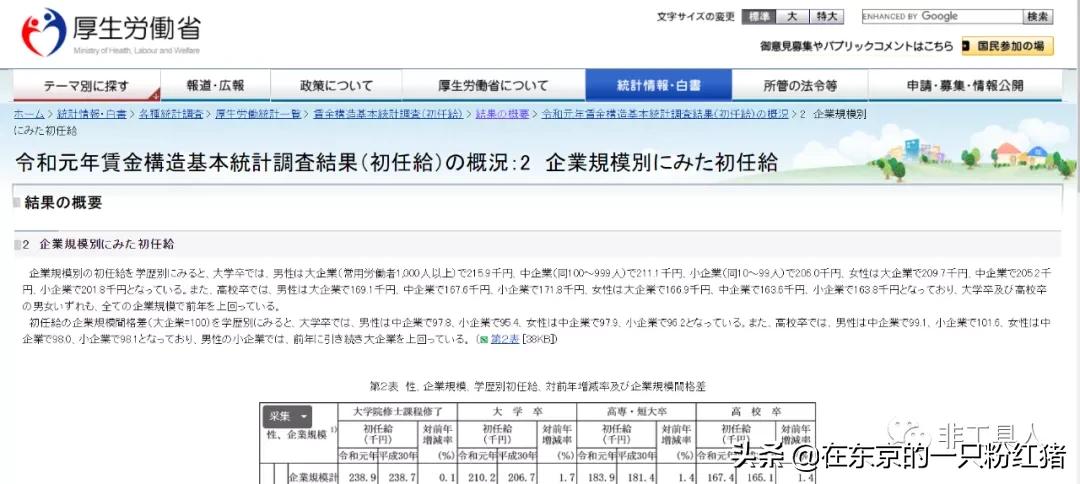This screenshot has width=1080, height=484.
Task: Click table cell value 210.2
Action: coord(482,476)
